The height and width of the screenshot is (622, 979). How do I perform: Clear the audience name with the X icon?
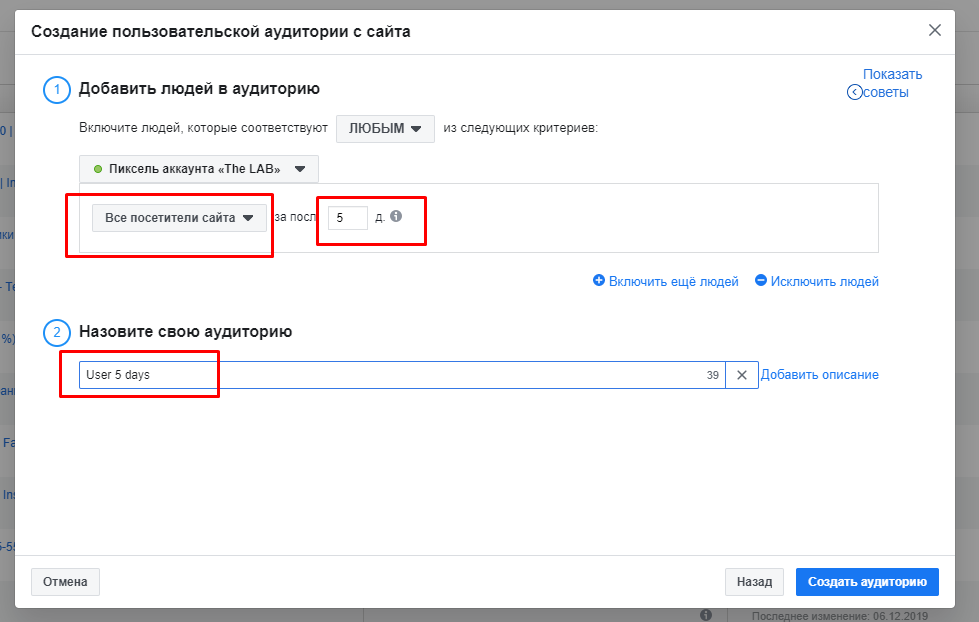point(741,374)
